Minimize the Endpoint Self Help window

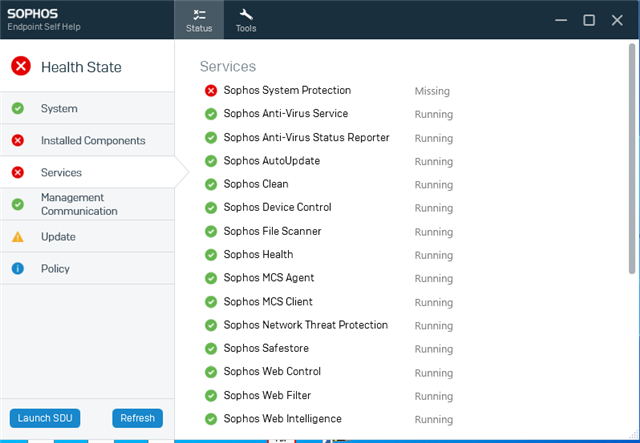(x=561, y=20)
